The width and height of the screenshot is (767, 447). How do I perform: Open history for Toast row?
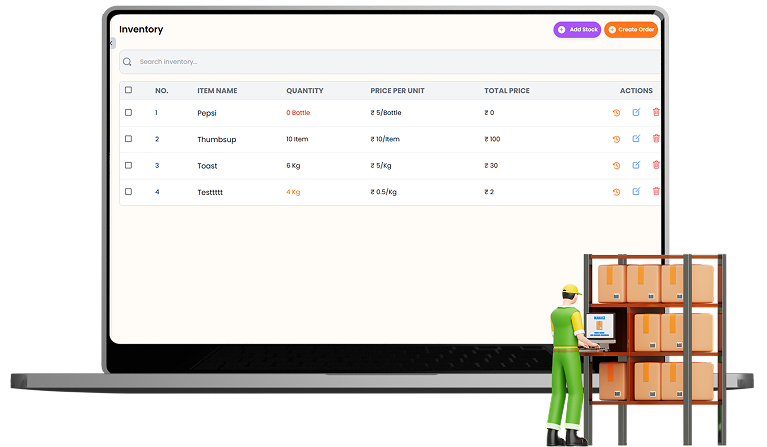tap(616, 165)
